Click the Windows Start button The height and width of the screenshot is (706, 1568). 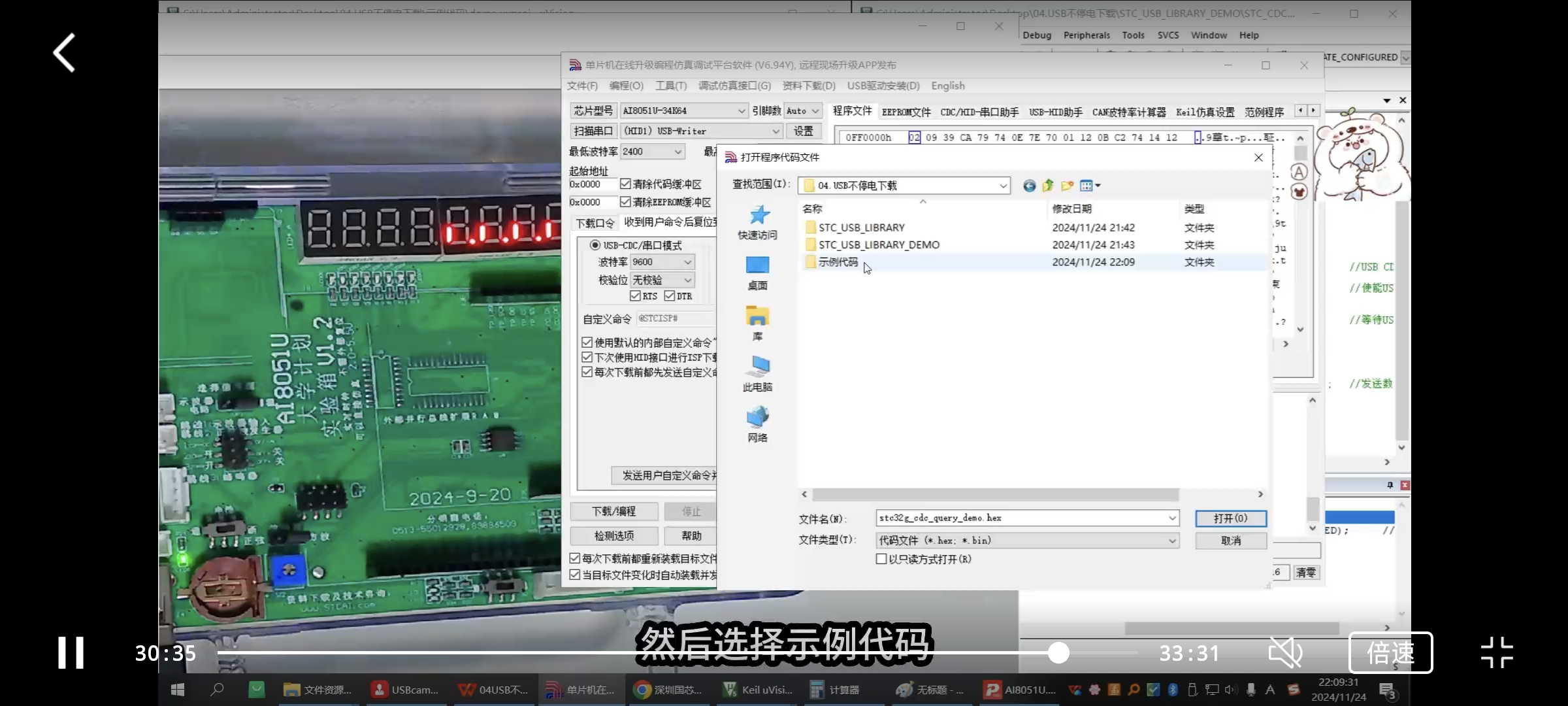pyautogui.click(x=178, y=690)
